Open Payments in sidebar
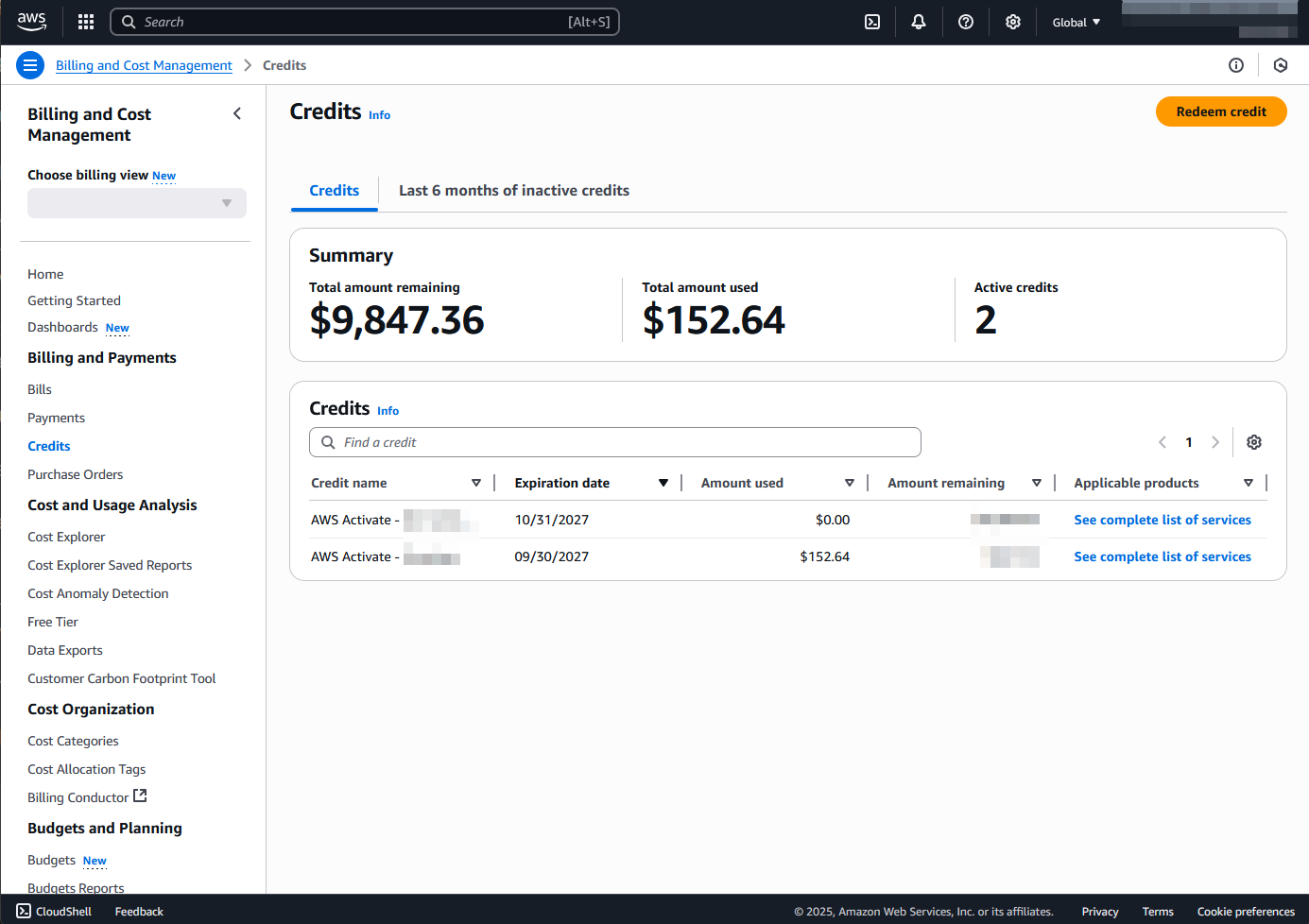 click(56, 418)
